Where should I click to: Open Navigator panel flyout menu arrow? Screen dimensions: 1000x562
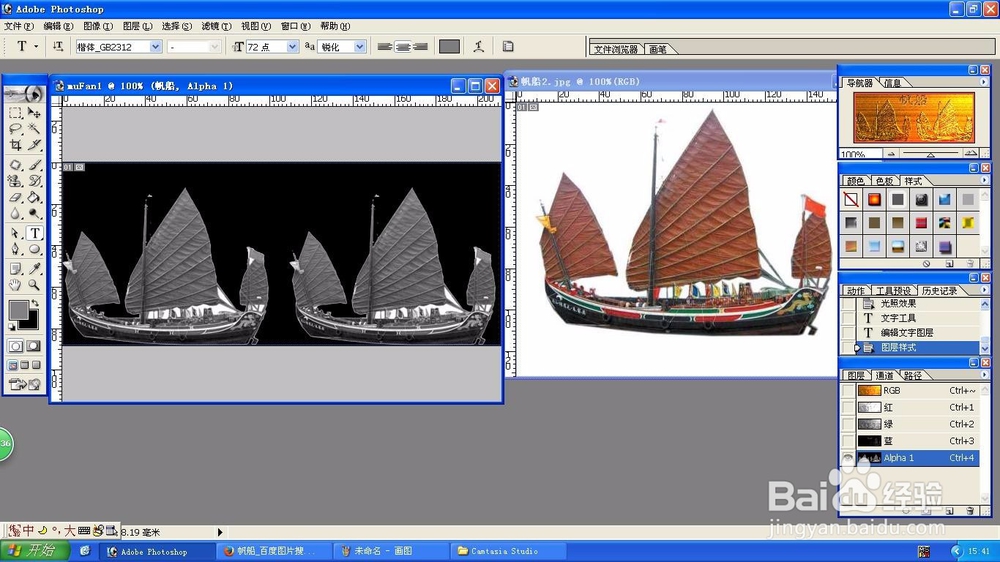[983, 82]
